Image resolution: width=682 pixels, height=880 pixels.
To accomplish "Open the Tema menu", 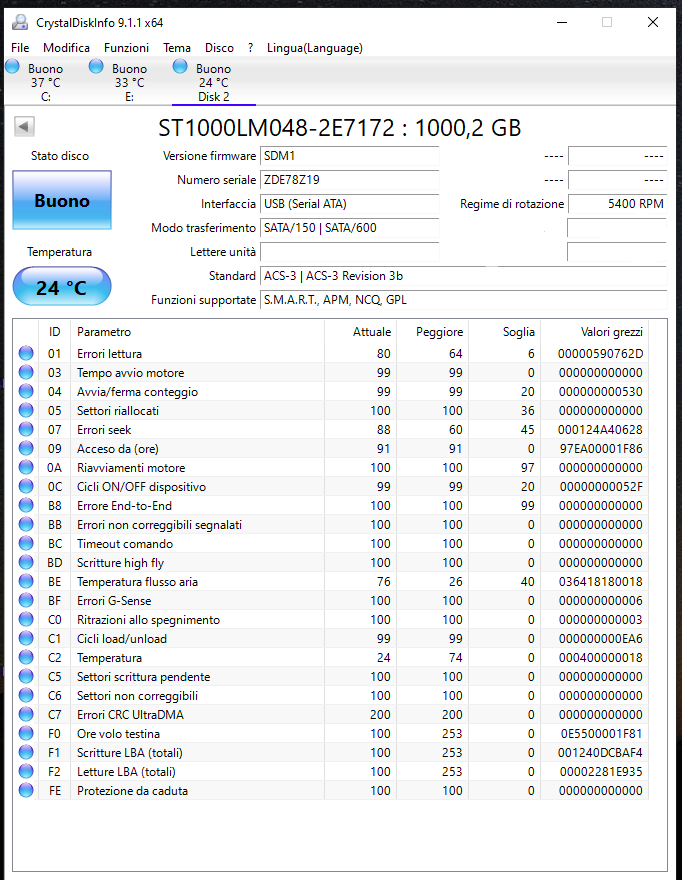I will (177, 47).
